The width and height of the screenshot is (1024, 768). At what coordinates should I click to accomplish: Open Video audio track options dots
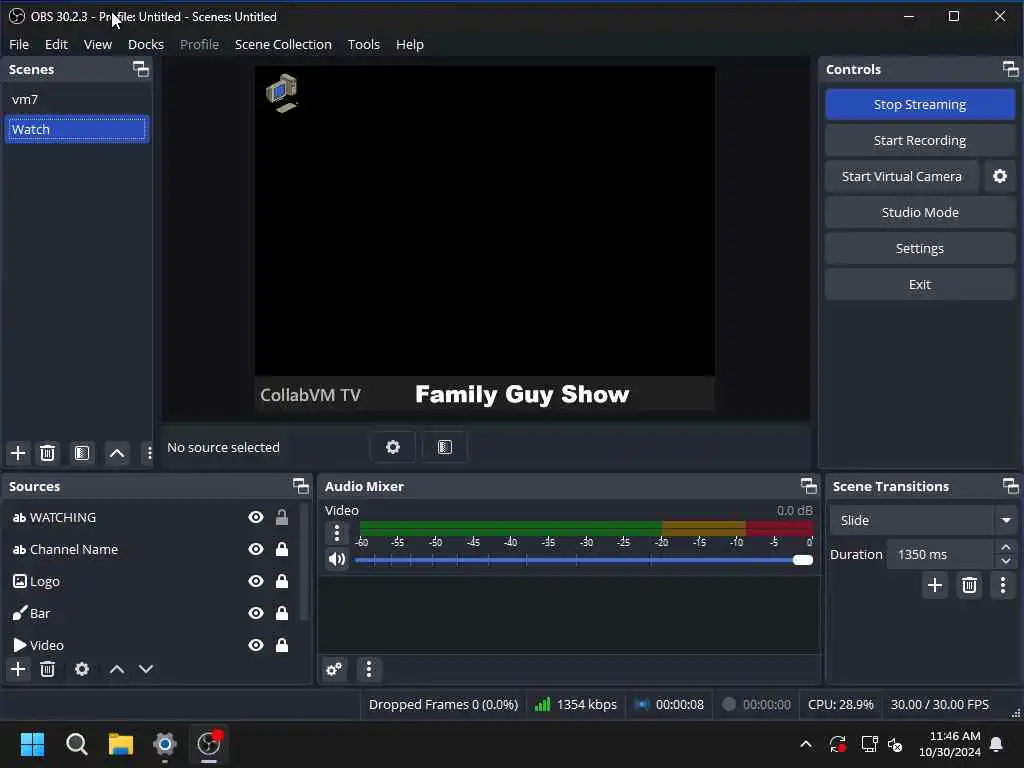coord(336,533)
